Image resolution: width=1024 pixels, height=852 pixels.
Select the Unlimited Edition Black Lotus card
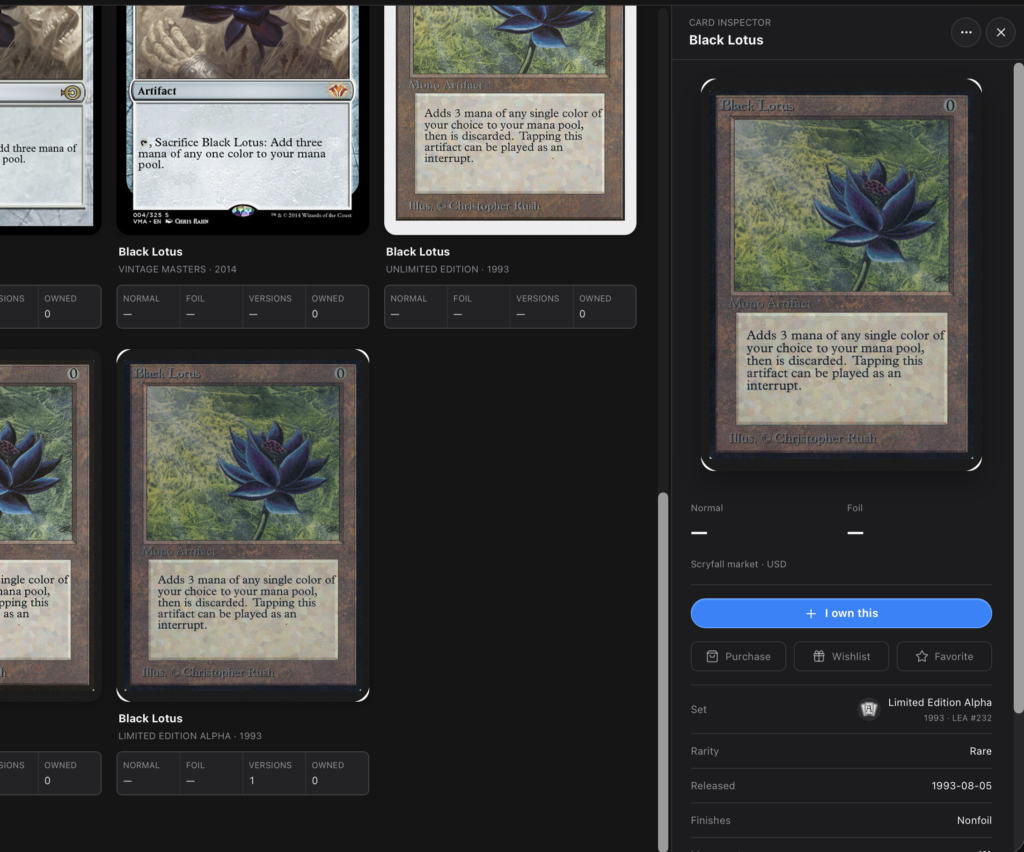tap(510, 118)
